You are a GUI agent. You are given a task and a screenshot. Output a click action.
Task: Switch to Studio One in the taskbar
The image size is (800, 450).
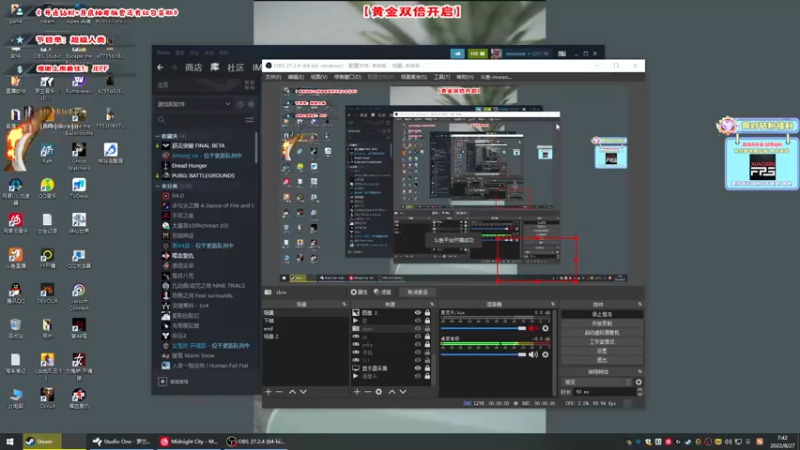coord(121,441)
